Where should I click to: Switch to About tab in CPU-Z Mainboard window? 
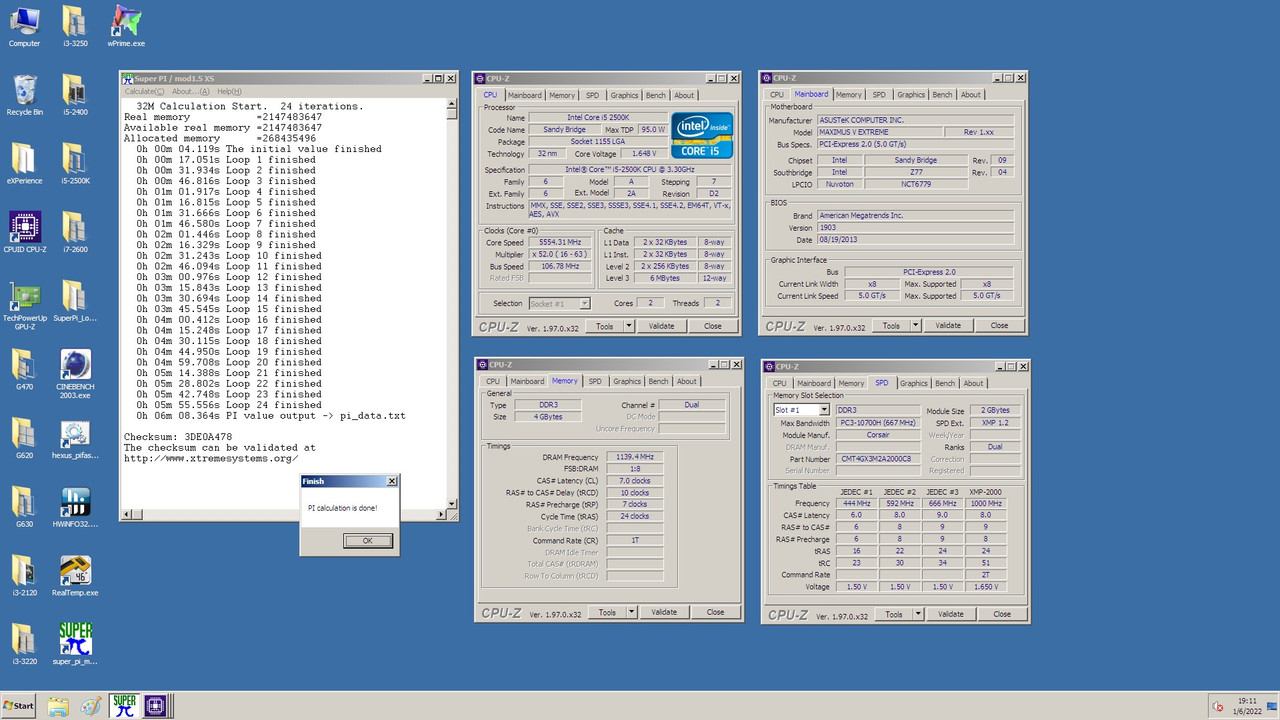971,95
